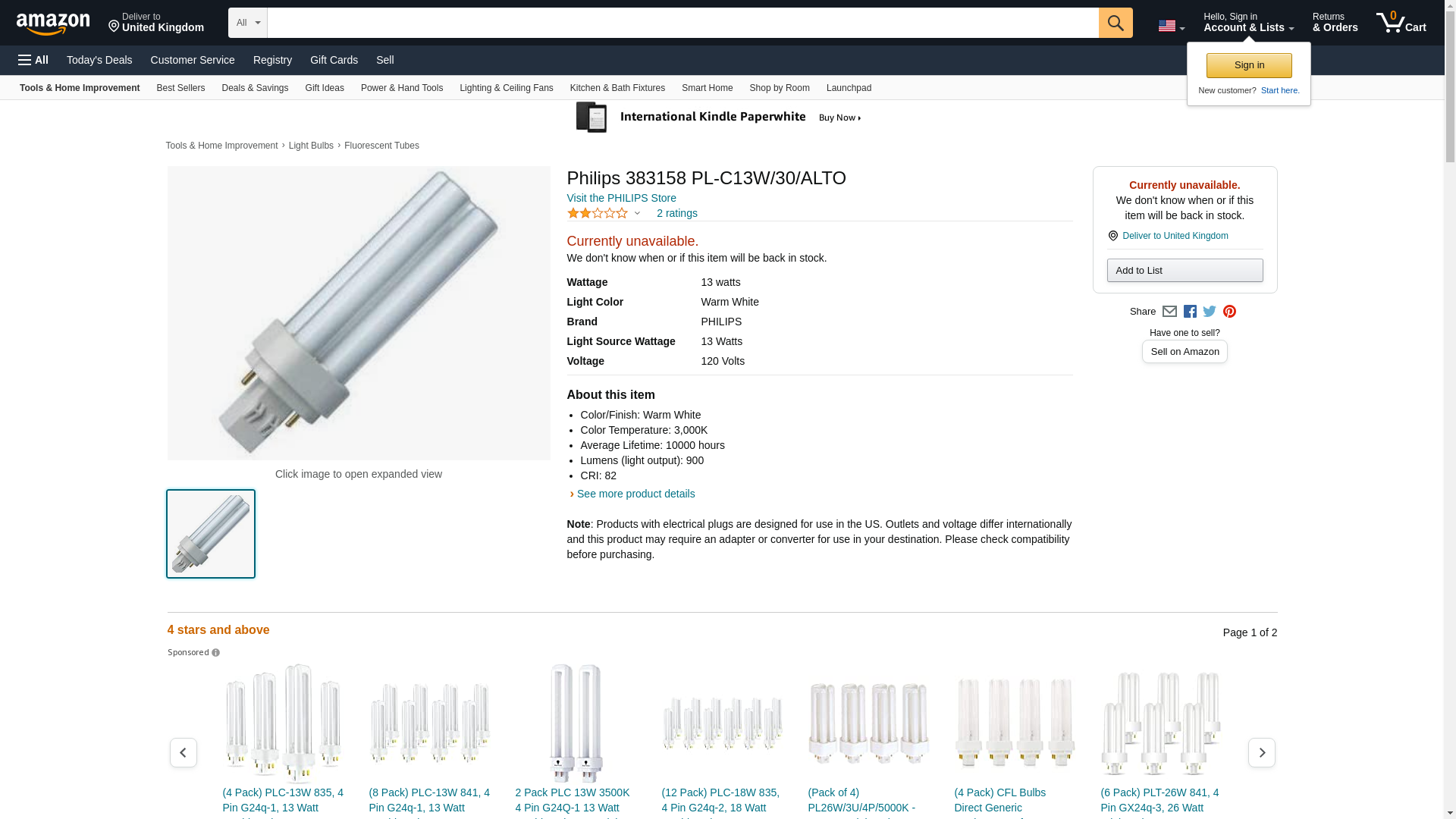
Task: Expand See more product details
Action: coord(635,494)
